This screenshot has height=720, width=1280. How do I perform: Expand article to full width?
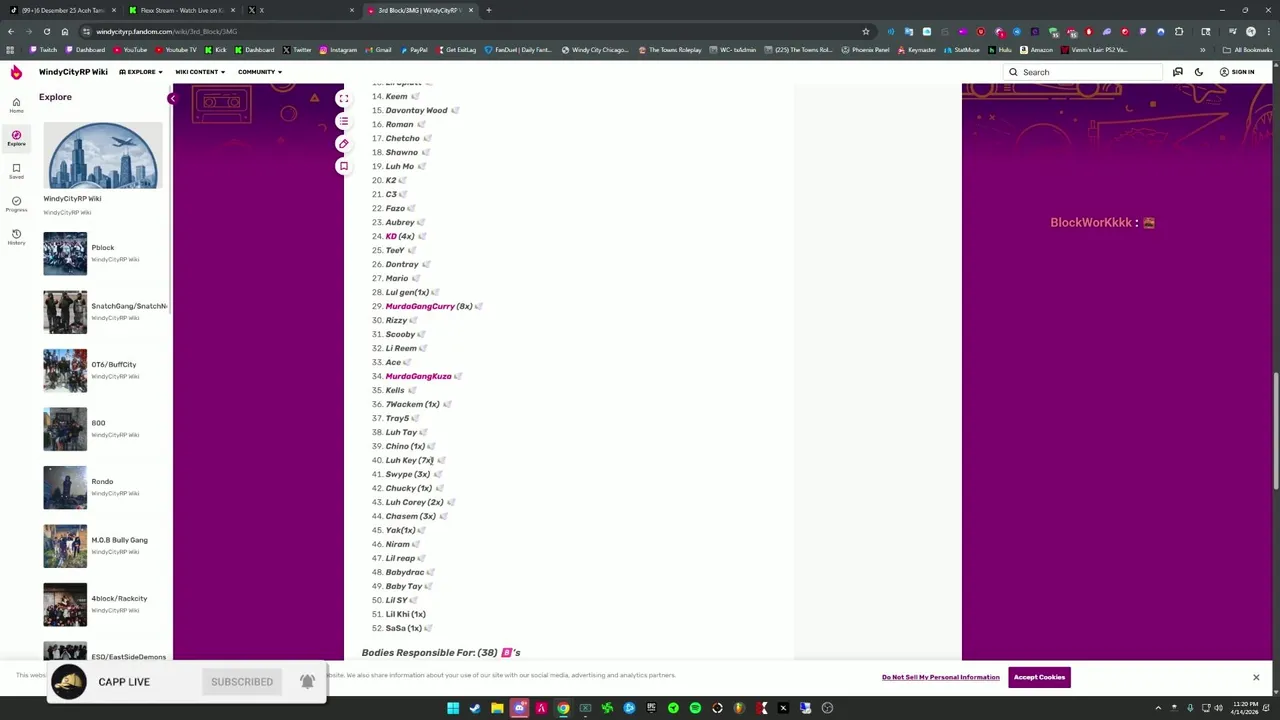tap(343, 99)
